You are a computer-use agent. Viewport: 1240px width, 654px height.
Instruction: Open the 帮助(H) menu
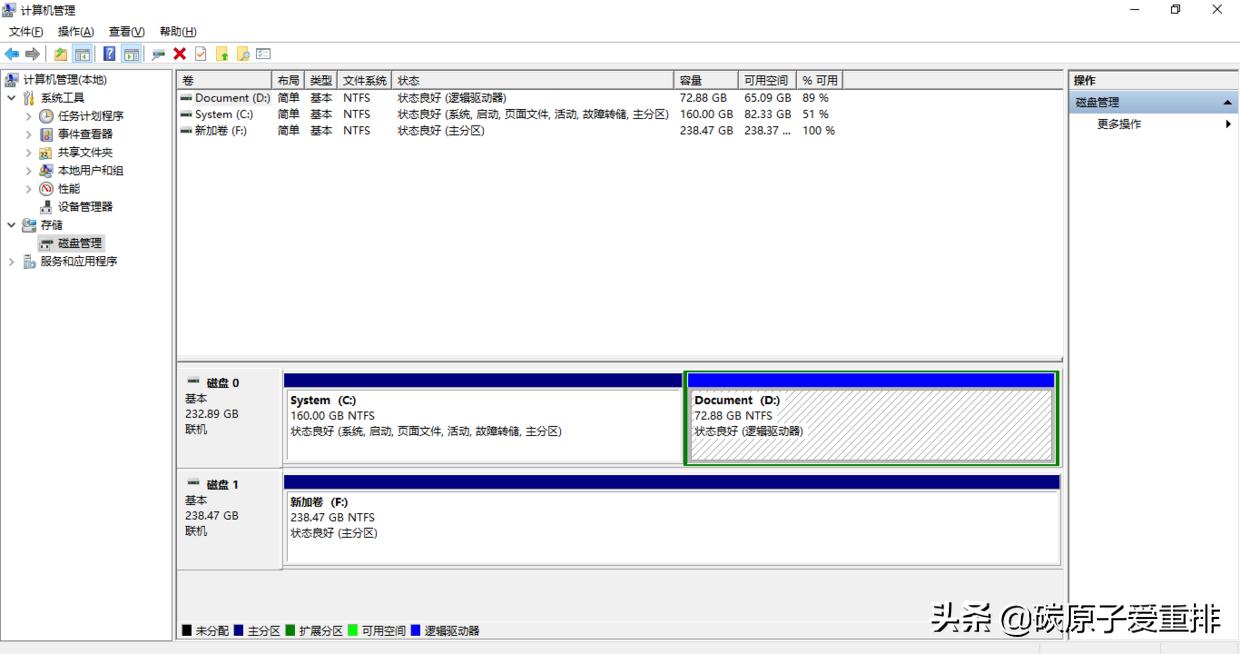click(x=178, y=32)
